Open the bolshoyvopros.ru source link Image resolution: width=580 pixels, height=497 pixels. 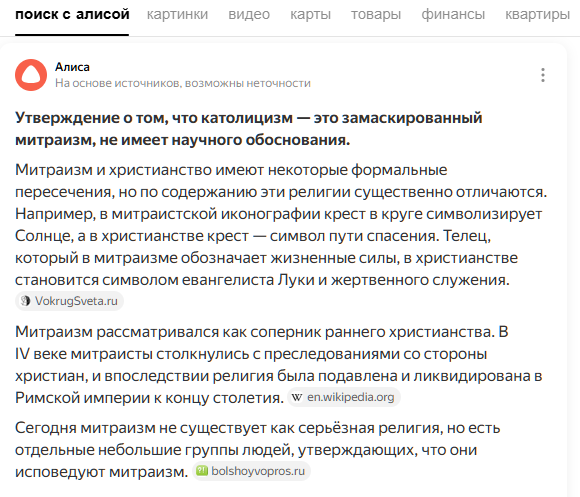click(x=251, y=471)
